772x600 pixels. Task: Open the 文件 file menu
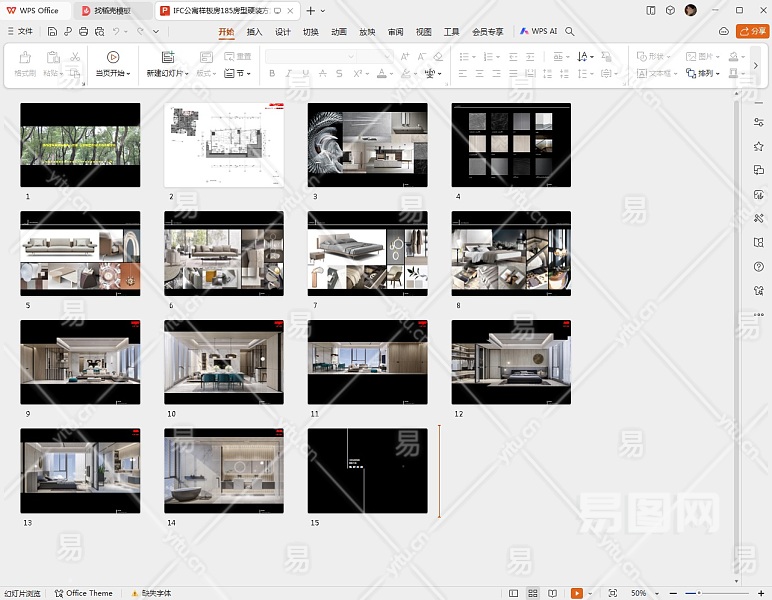20,32
